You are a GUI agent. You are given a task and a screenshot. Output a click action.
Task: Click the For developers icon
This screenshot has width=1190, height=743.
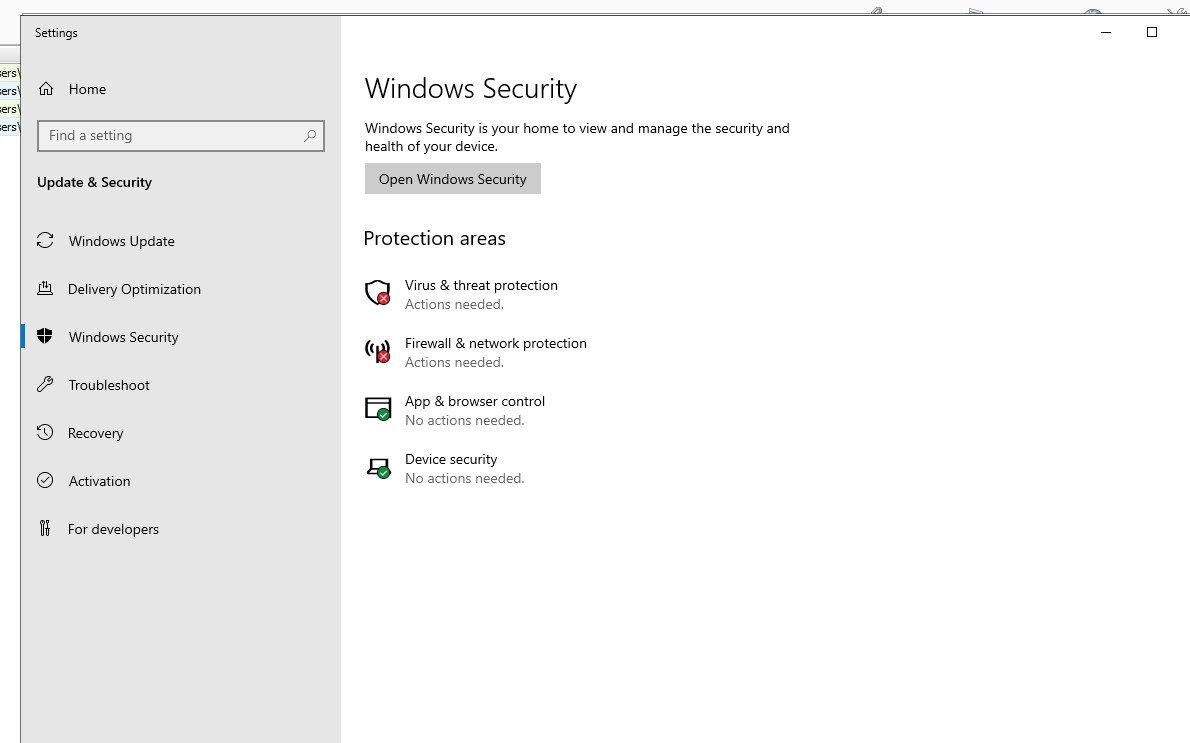pos(45,529)
